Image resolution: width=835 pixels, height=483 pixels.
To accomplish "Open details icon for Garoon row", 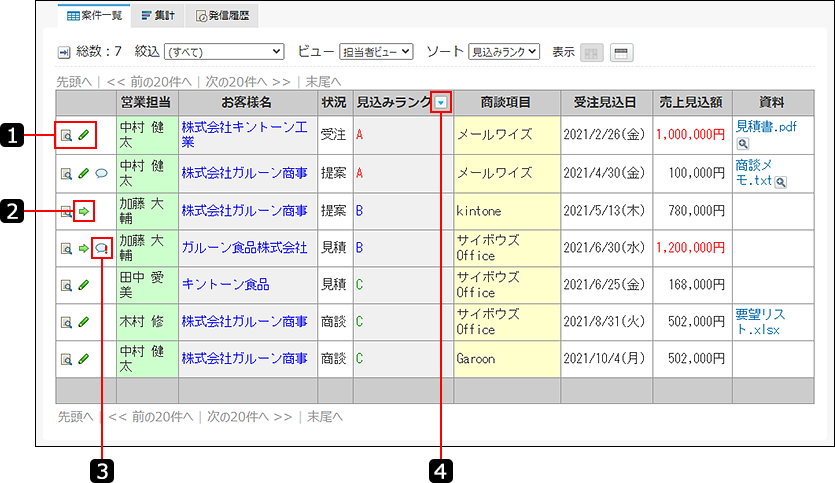I will pos(66,360).
